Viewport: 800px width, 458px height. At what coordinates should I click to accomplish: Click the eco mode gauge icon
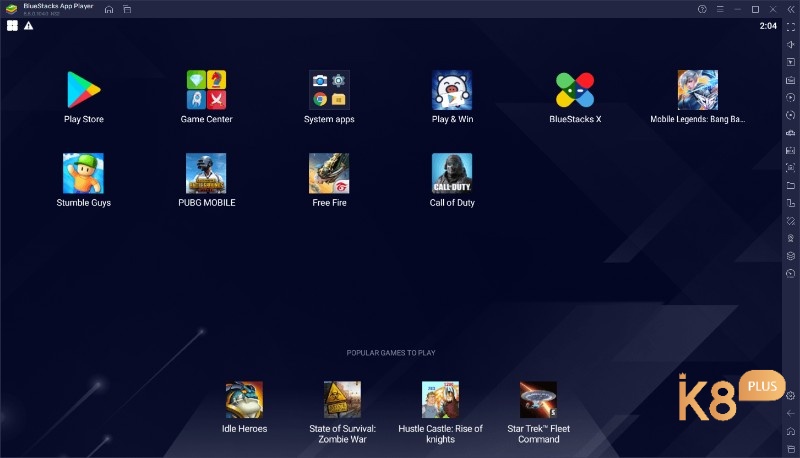click(x=791, y=273)
